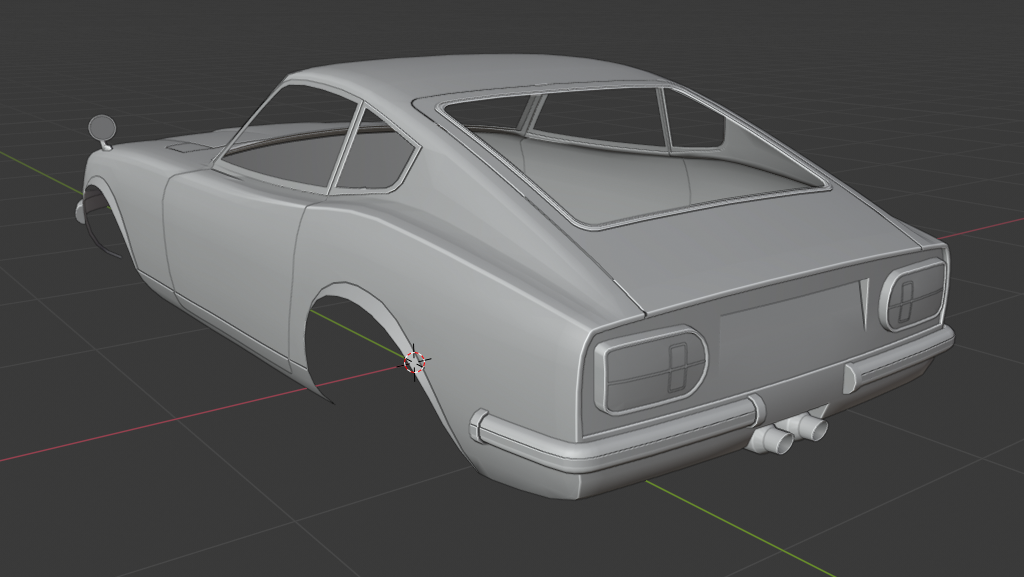
Task: Click the 3D cursor at the rear wheel arch
Action: click(414, 362)
